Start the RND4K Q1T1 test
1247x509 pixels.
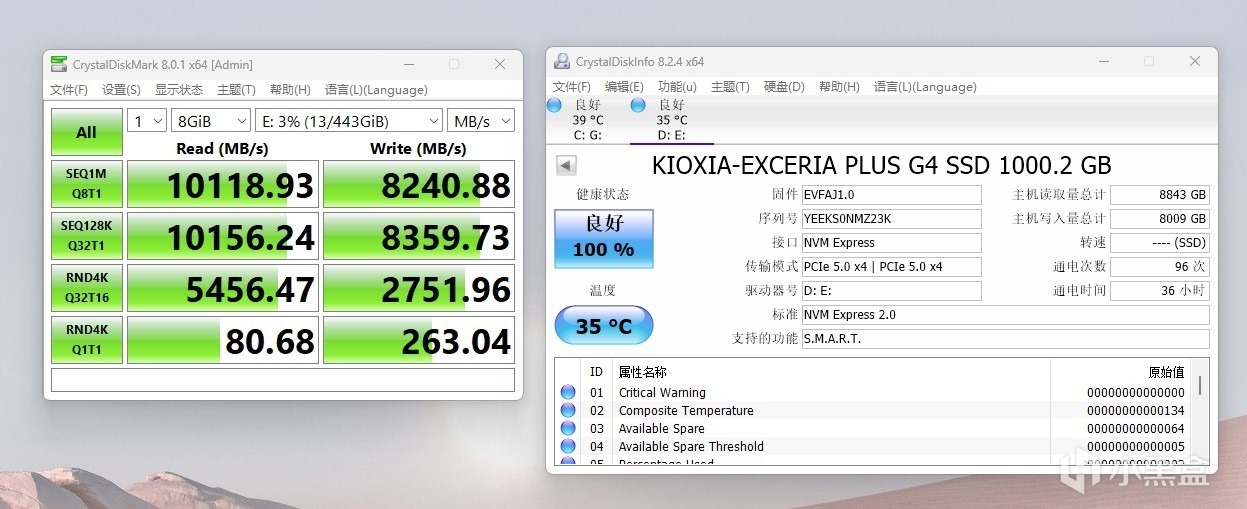[87, 340]
